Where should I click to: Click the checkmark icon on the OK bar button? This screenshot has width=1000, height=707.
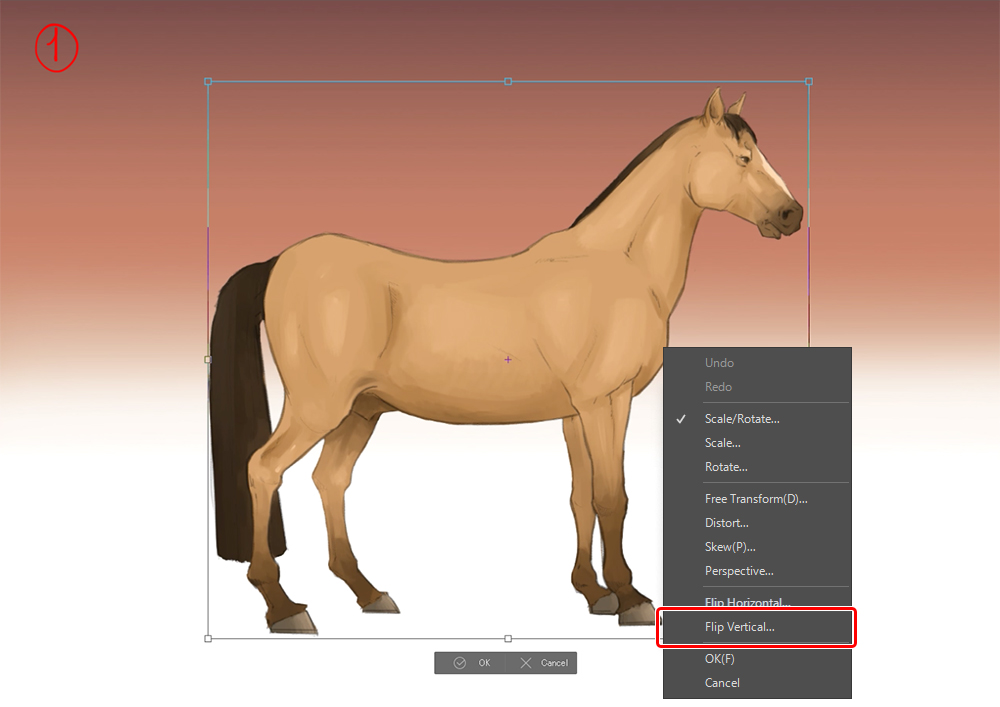click(x=460, y=663)
